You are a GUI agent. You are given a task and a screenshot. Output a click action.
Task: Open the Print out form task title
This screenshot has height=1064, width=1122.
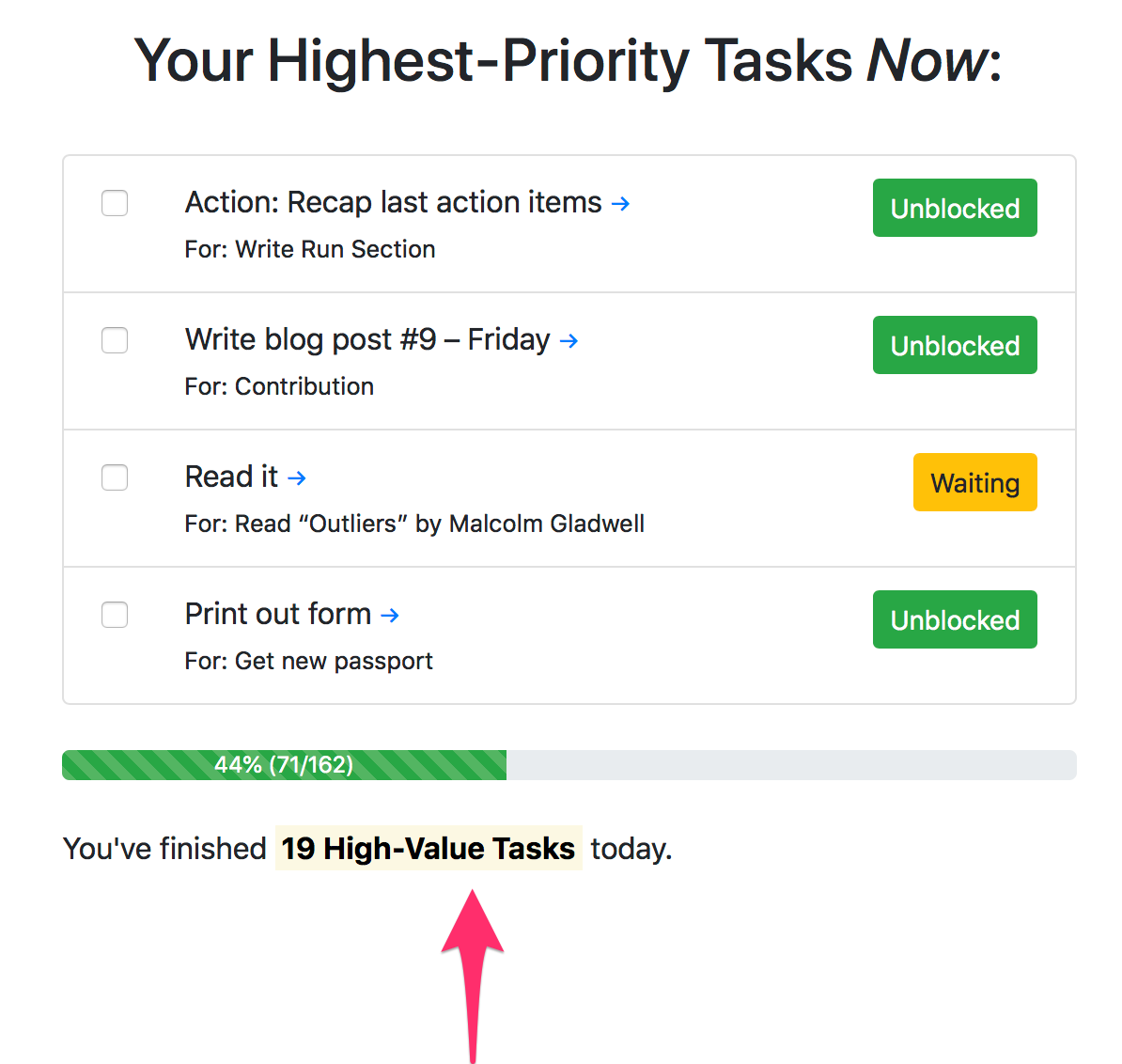(x=278, y=615)
